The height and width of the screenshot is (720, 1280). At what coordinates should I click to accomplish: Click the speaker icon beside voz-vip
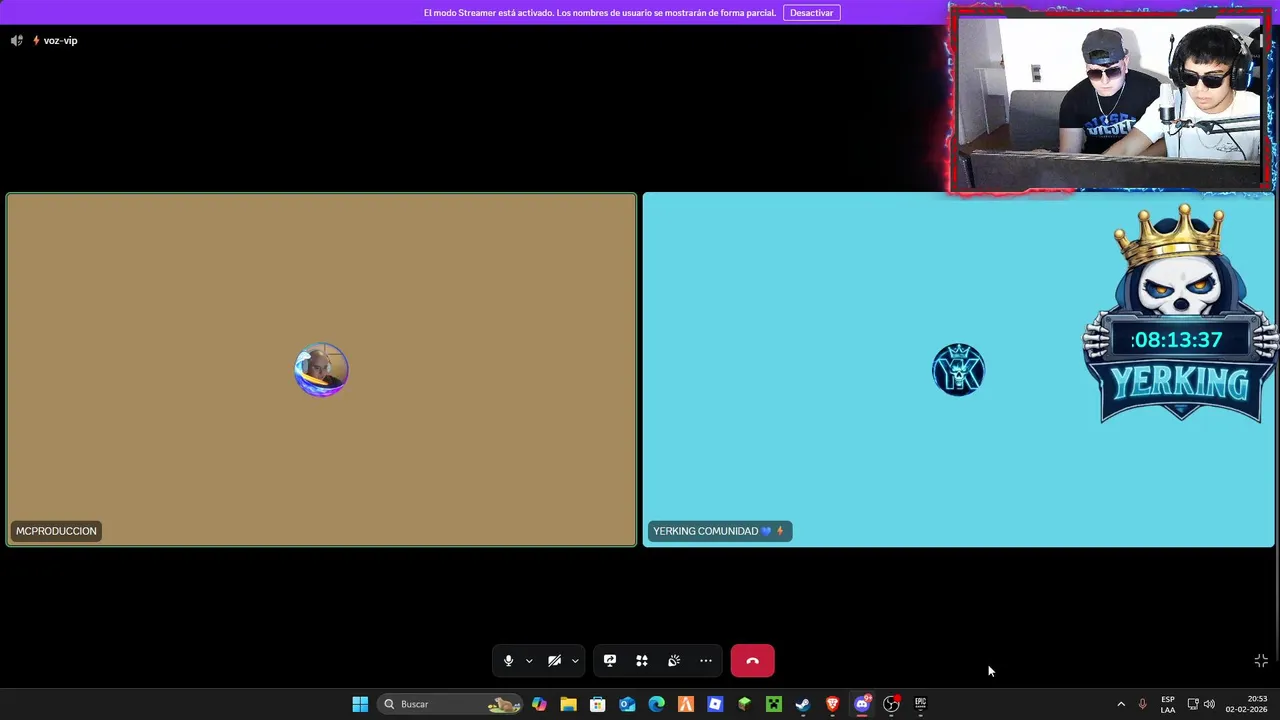click(x=16, y=40)
